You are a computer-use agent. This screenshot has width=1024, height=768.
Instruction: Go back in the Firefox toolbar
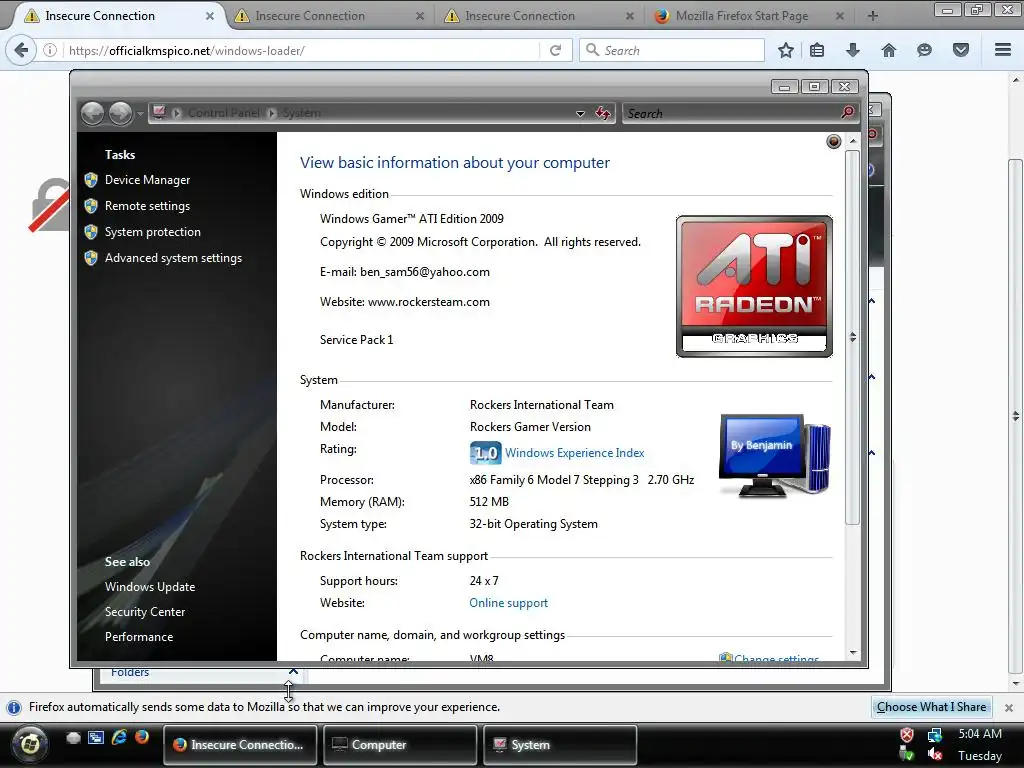21,50
